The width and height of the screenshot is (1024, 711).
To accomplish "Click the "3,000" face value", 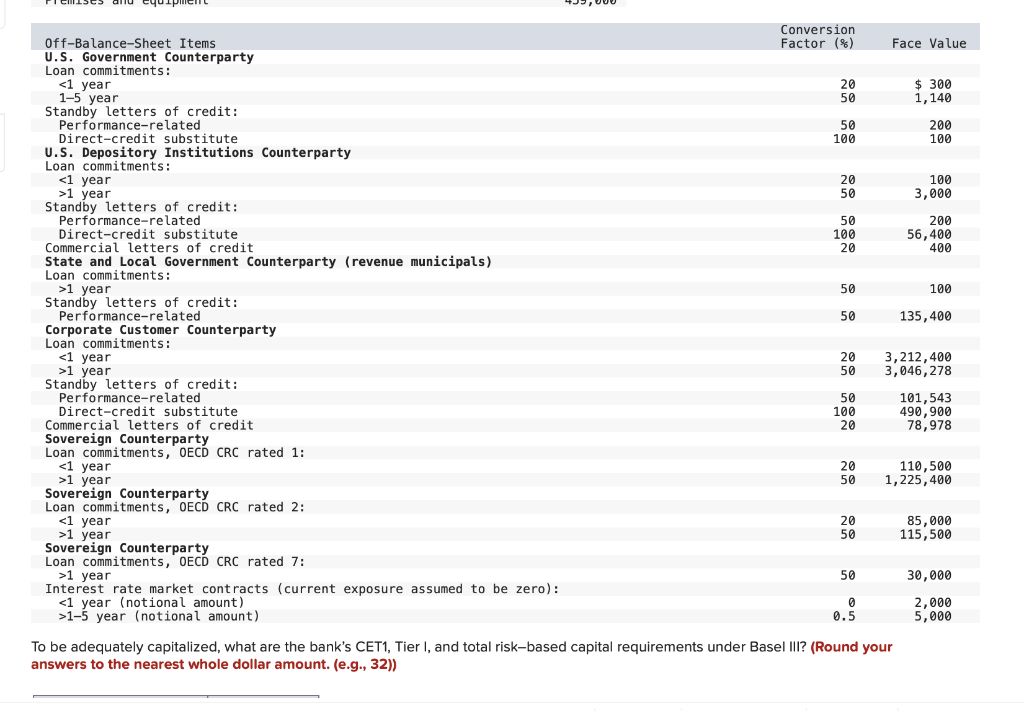I will [933, 193].
